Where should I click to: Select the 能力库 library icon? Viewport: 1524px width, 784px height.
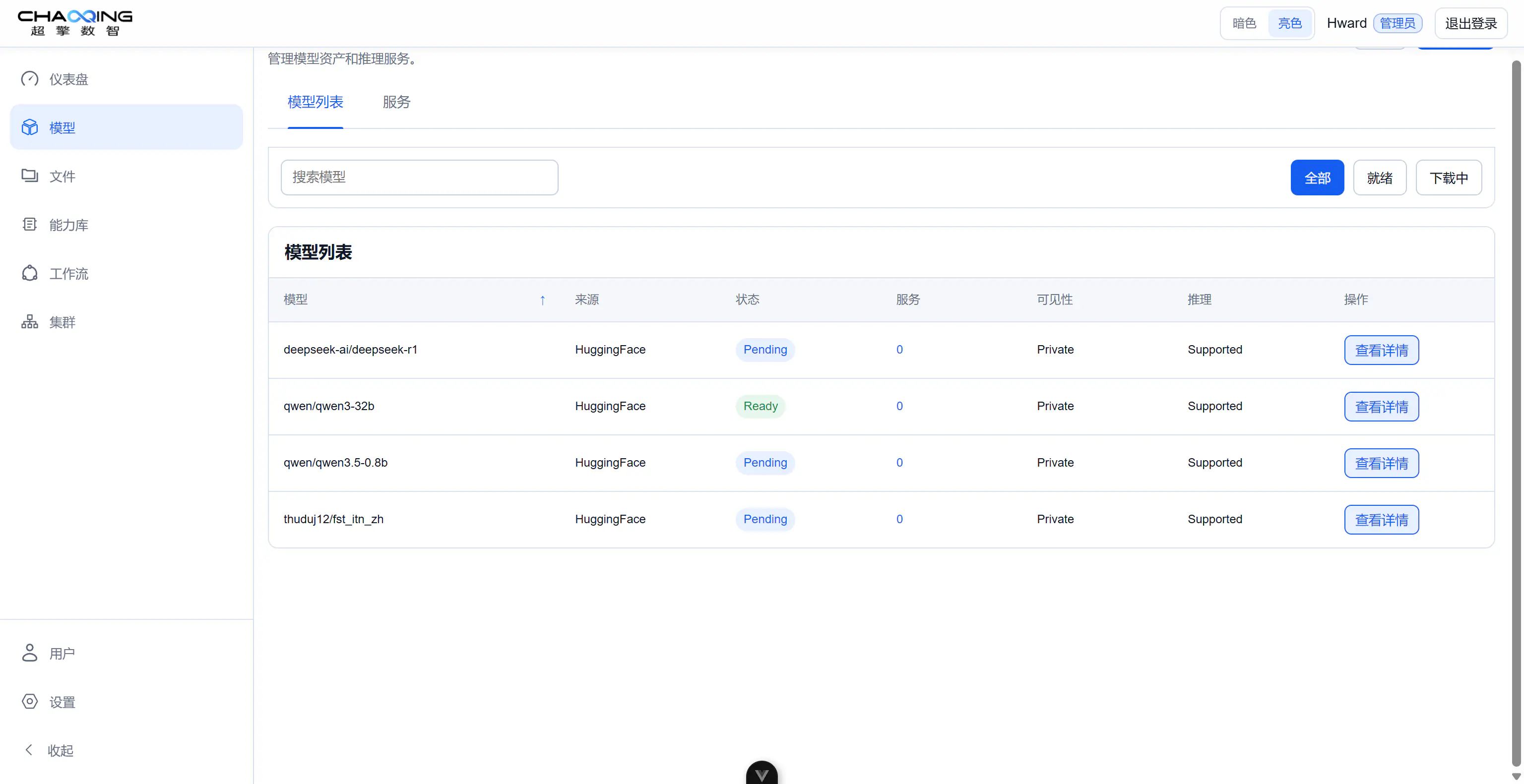click(x=30, y=225)
